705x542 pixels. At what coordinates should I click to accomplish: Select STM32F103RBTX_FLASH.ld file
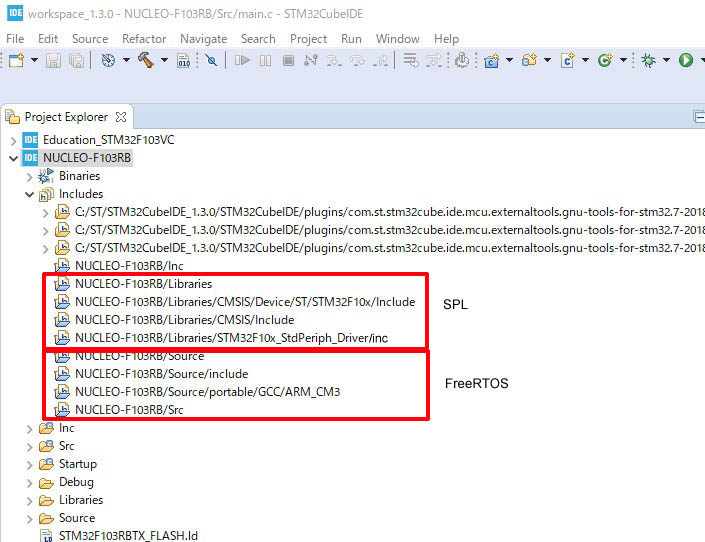click(128, 535)
